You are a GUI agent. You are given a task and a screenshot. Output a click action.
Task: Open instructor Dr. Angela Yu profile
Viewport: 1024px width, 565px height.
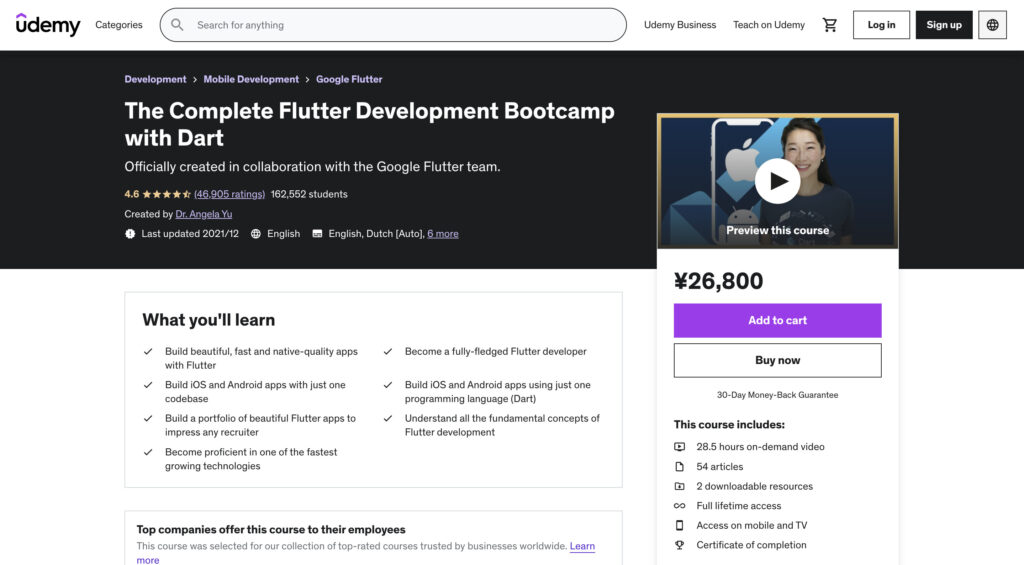click(204, 214)
